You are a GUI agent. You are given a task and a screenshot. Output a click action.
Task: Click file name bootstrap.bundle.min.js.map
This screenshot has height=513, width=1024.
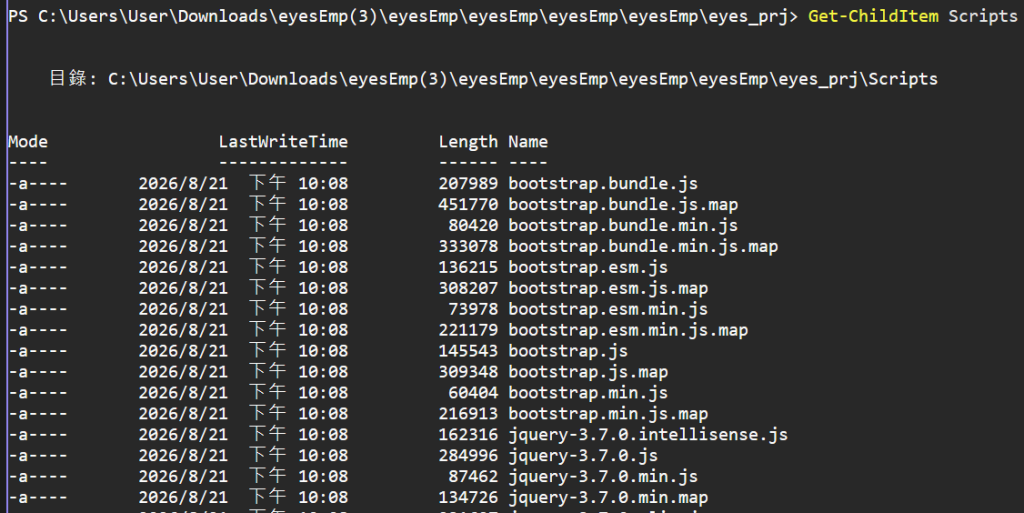(x=643, y=246)
